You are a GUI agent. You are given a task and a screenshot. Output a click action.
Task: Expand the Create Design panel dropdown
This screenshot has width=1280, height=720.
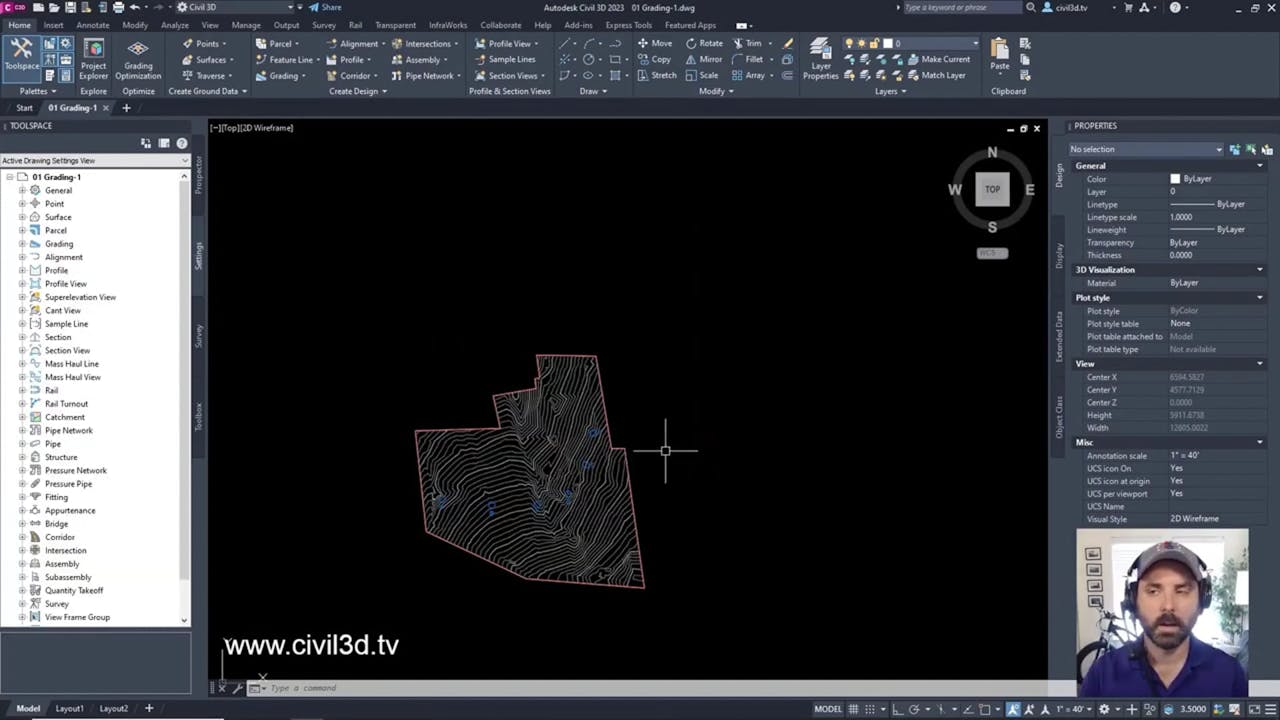point(384,91)
